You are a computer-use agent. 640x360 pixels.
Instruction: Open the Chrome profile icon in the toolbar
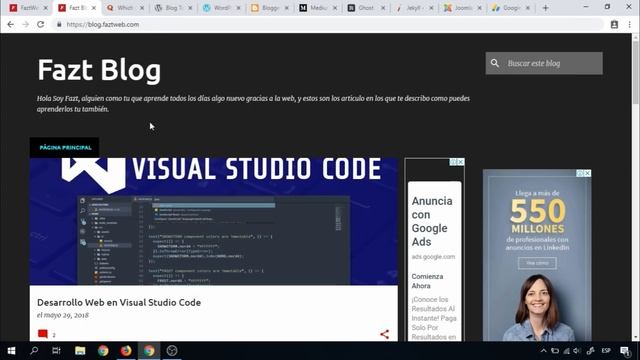tap(614, 24)
